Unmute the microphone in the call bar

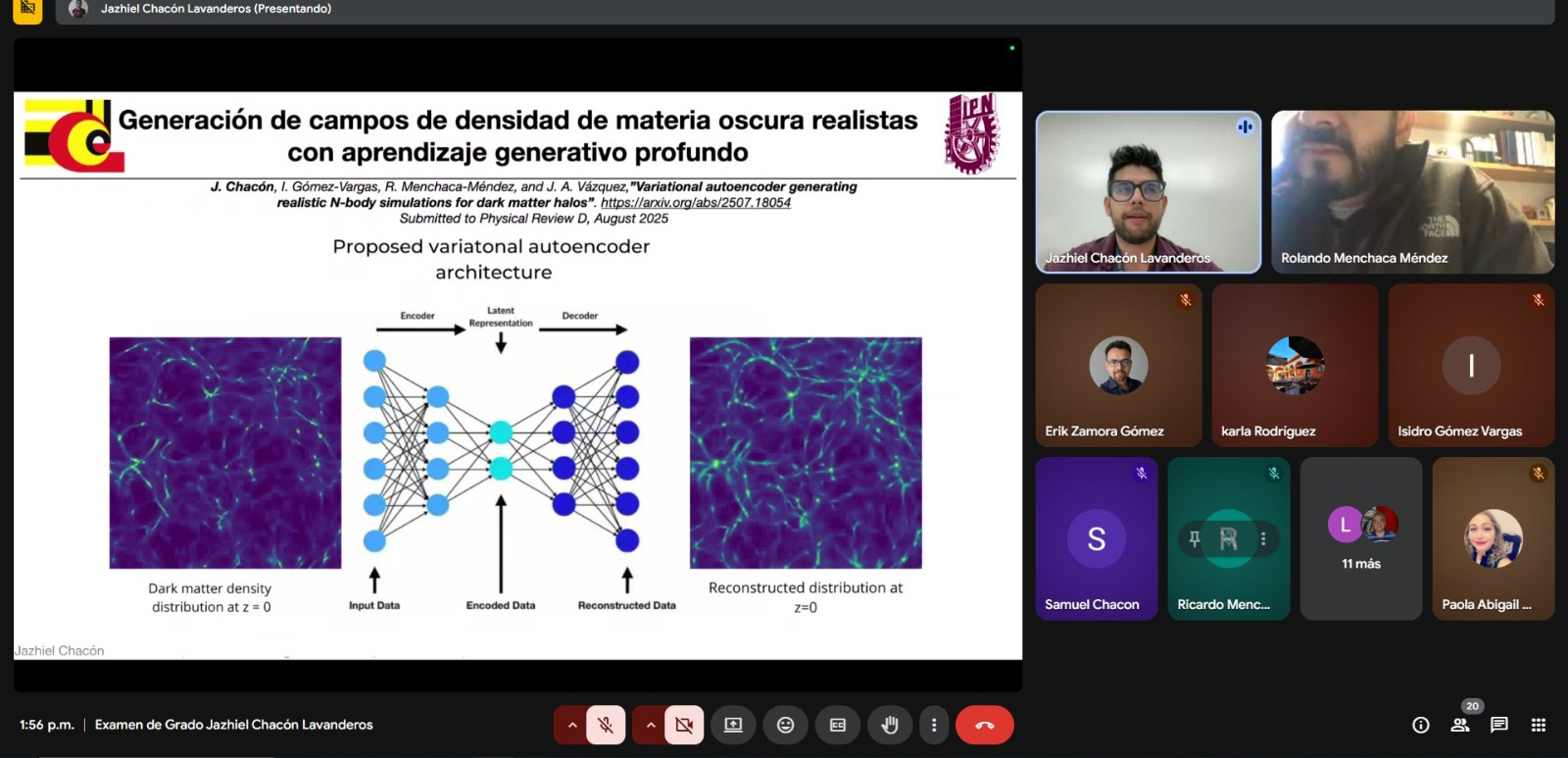click(606, 726)
